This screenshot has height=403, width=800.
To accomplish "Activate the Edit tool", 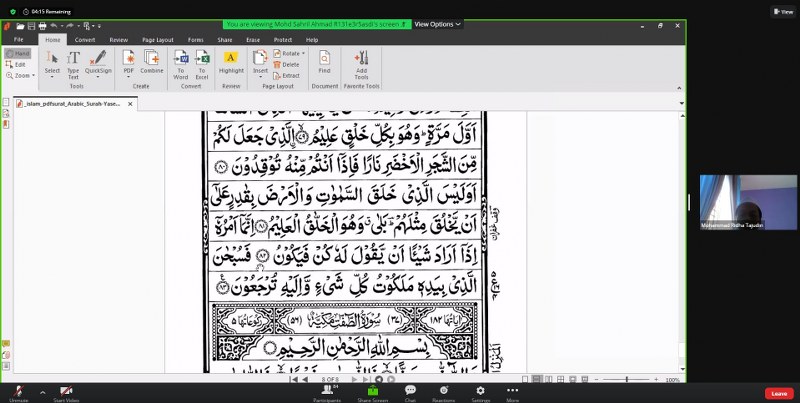I will 15,64.
